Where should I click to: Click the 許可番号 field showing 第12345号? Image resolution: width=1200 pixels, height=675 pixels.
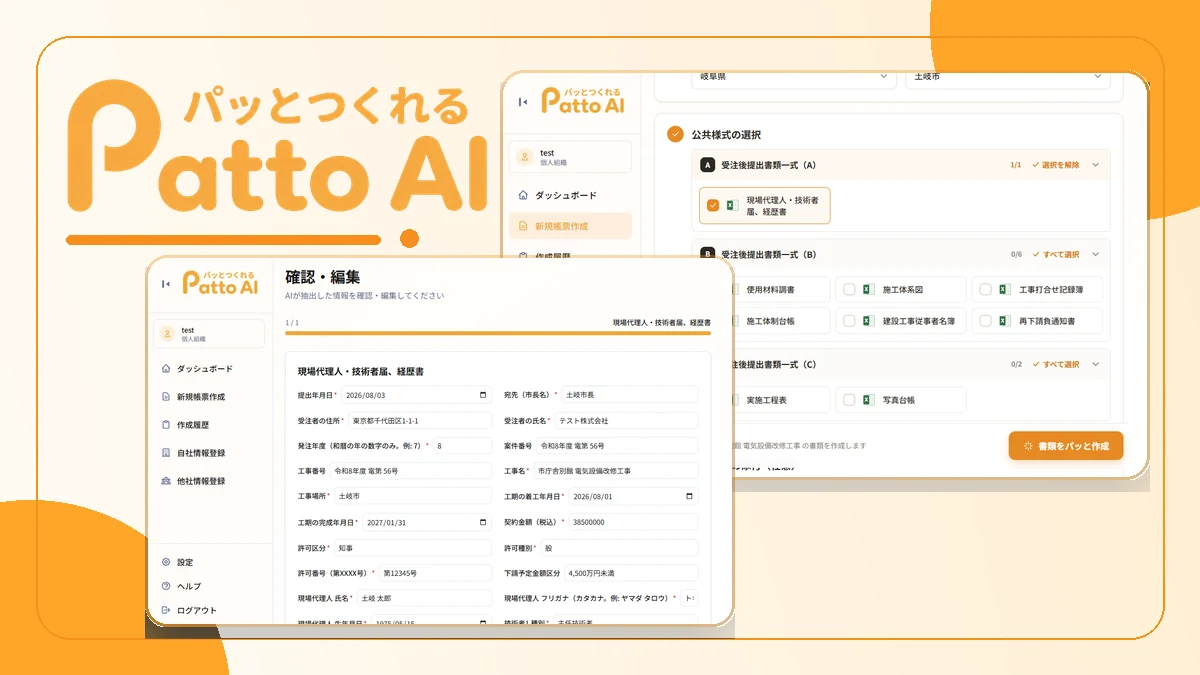click(x=435, y=574)
